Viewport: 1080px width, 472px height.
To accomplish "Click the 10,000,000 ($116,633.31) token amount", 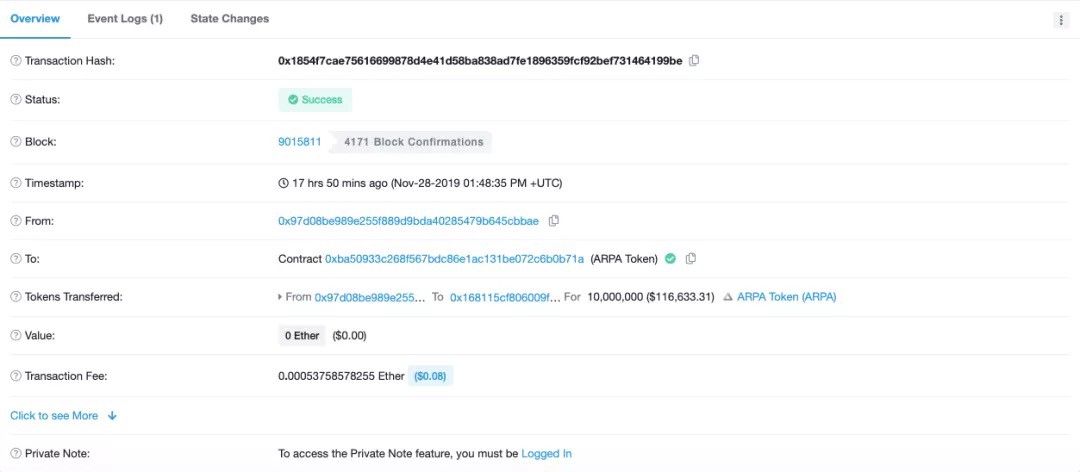I will (651, 297).
